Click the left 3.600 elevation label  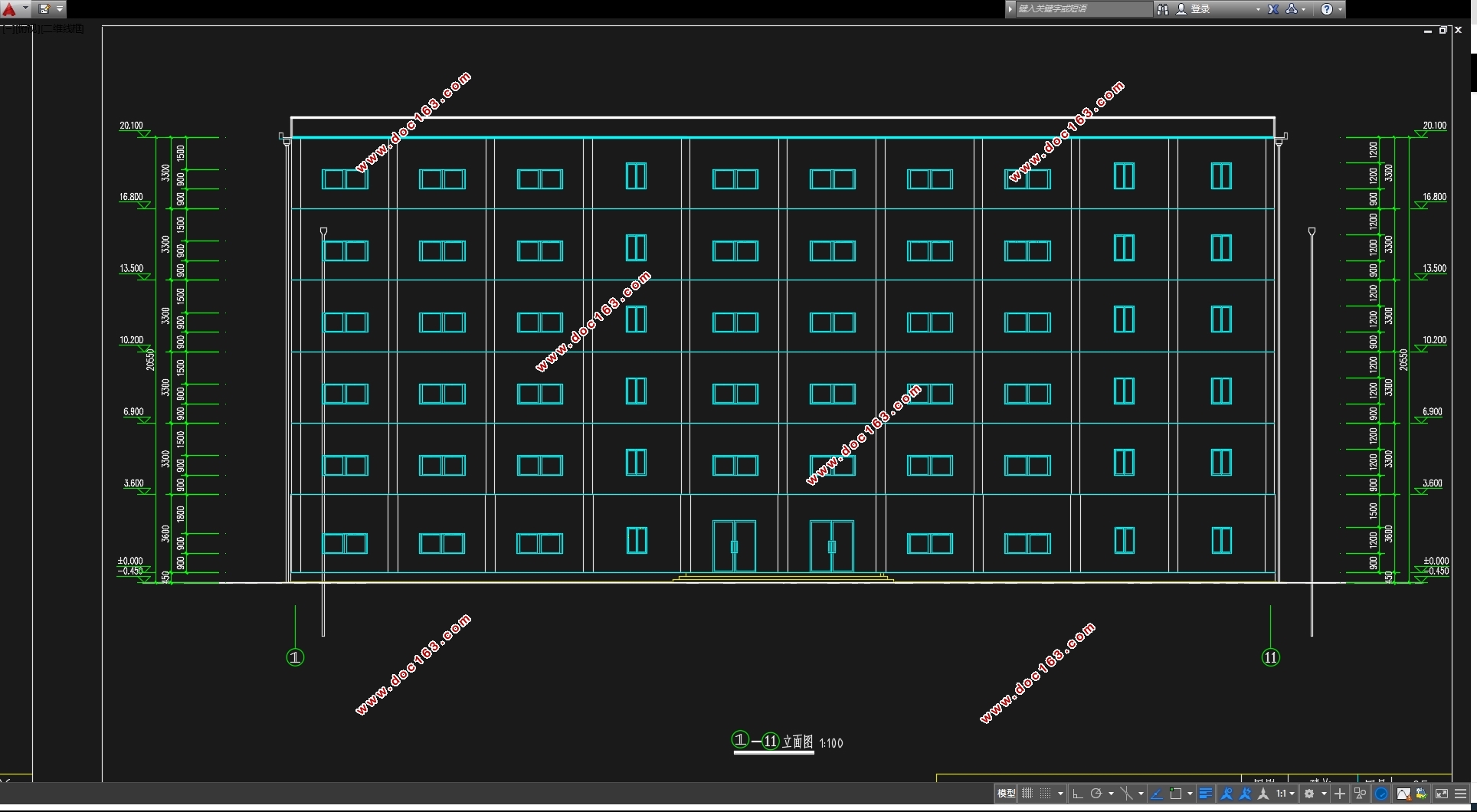(x=133, y=483)
